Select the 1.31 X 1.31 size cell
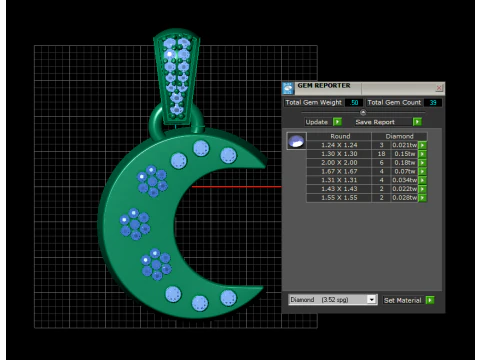Screen dimensions: 480x360 (x=339, y=180)
